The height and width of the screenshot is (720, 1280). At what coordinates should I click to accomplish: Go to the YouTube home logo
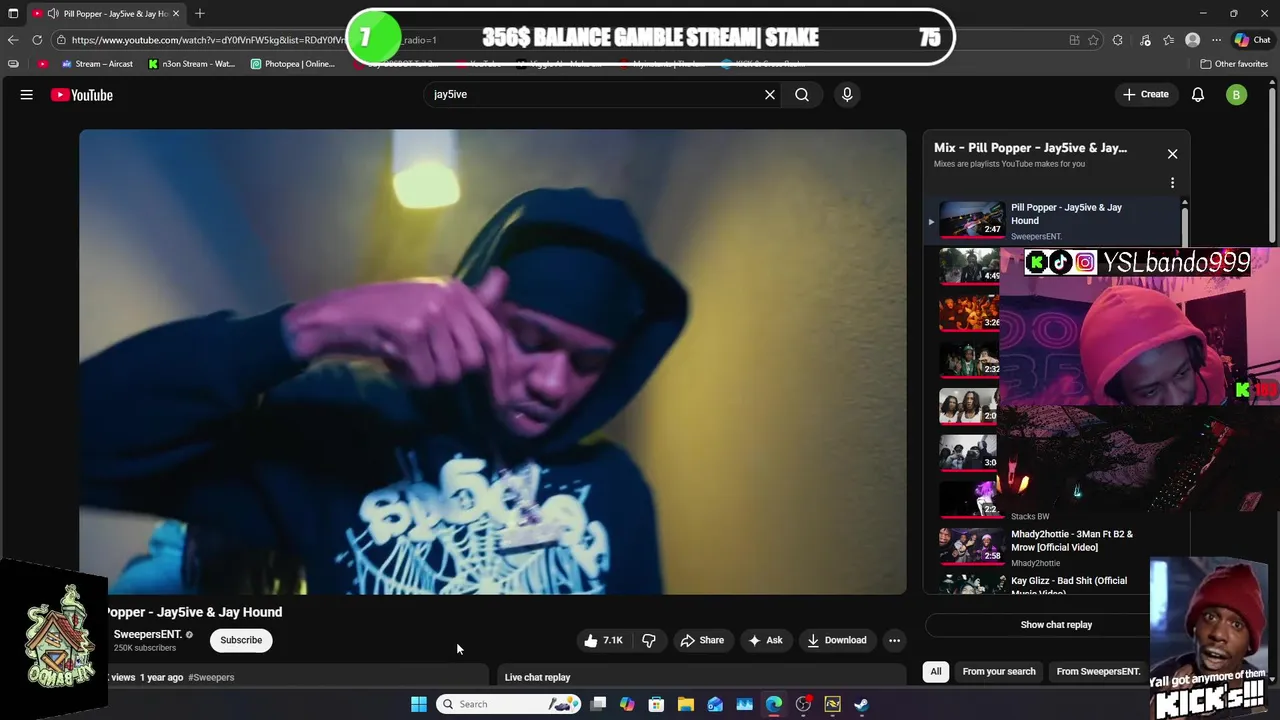[82, 95]
